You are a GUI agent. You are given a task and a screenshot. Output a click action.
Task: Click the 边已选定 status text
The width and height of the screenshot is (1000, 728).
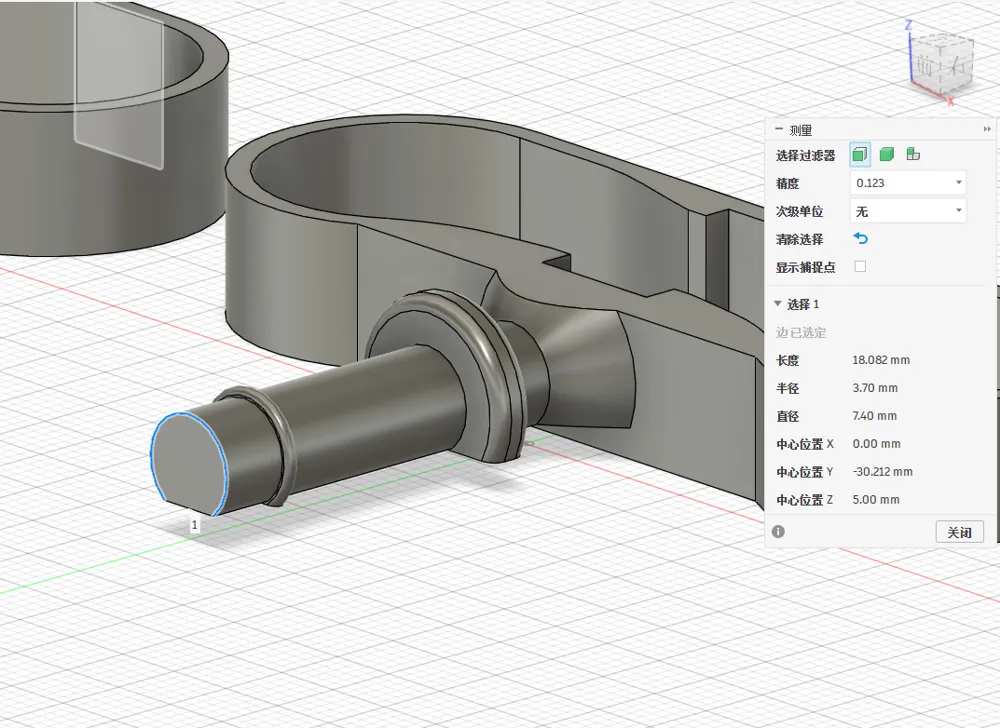801,332
